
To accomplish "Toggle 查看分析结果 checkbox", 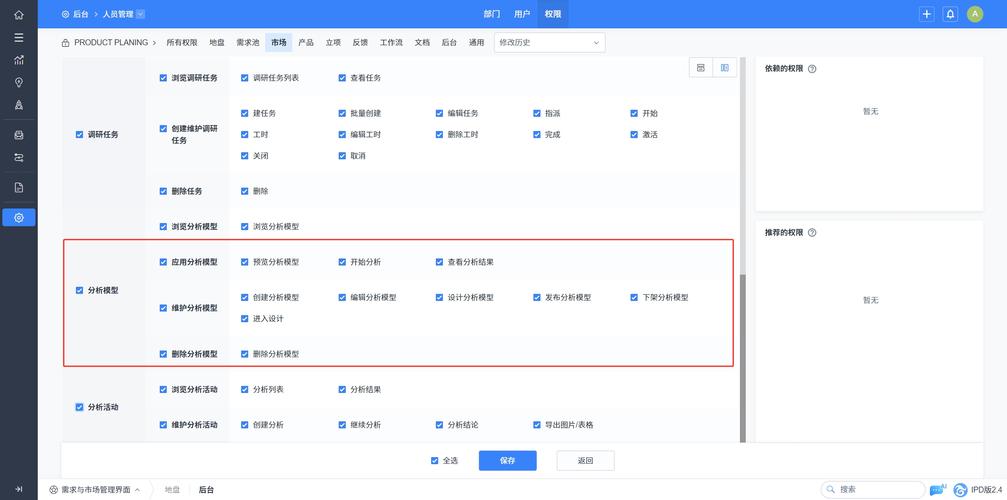I will click(439, 262).
